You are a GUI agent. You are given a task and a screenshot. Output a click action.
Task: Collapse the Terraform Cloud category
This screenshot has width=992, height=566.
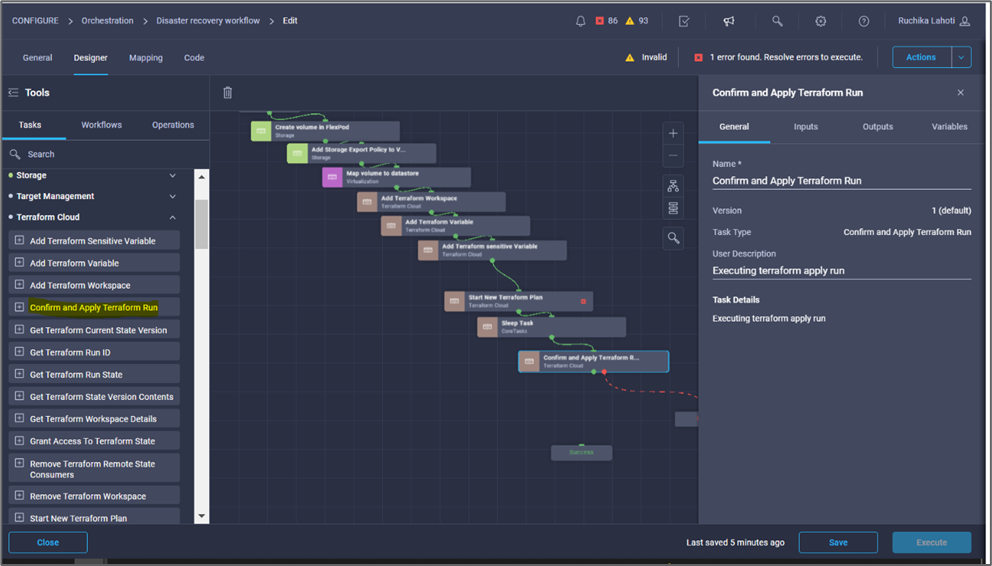[172, 217]
